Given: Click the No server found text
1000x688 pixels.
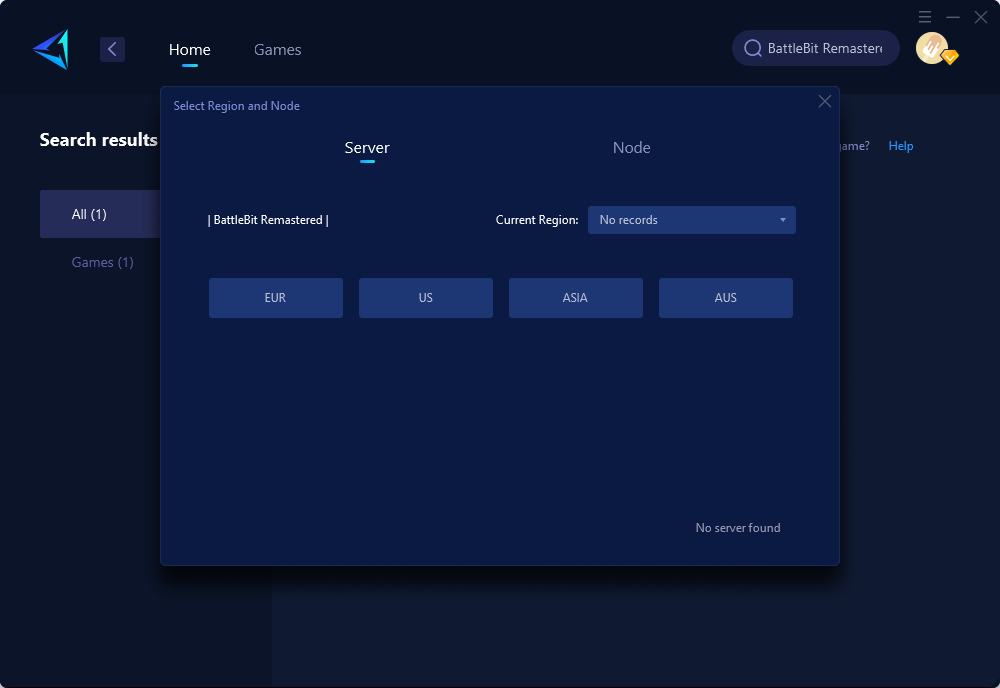Looking at the screenshot, I should [x=738, y=528].
